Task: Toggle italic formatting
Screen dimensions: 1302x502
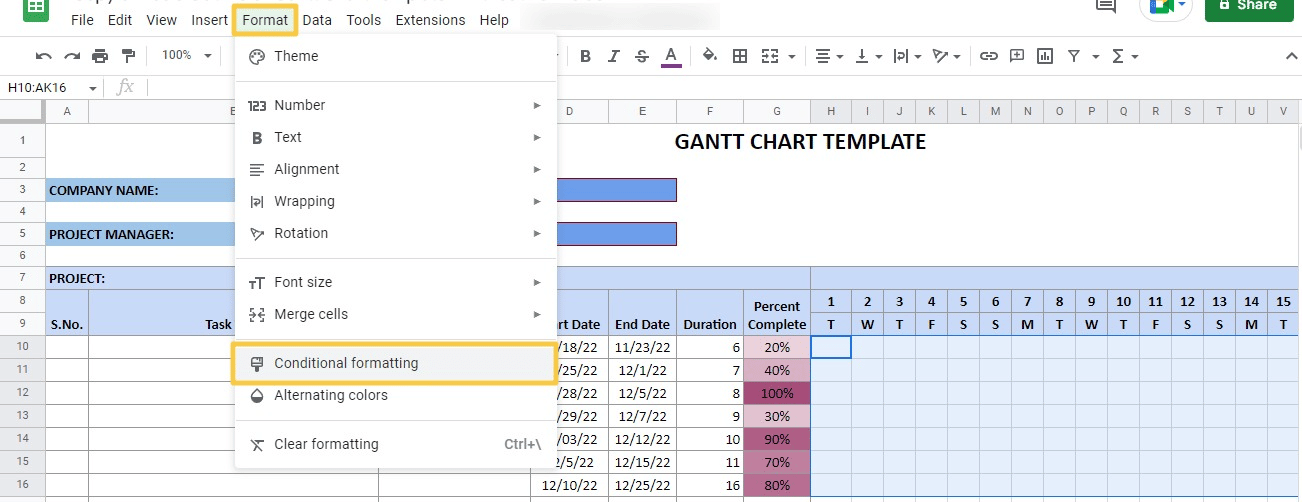Action: 614,56
